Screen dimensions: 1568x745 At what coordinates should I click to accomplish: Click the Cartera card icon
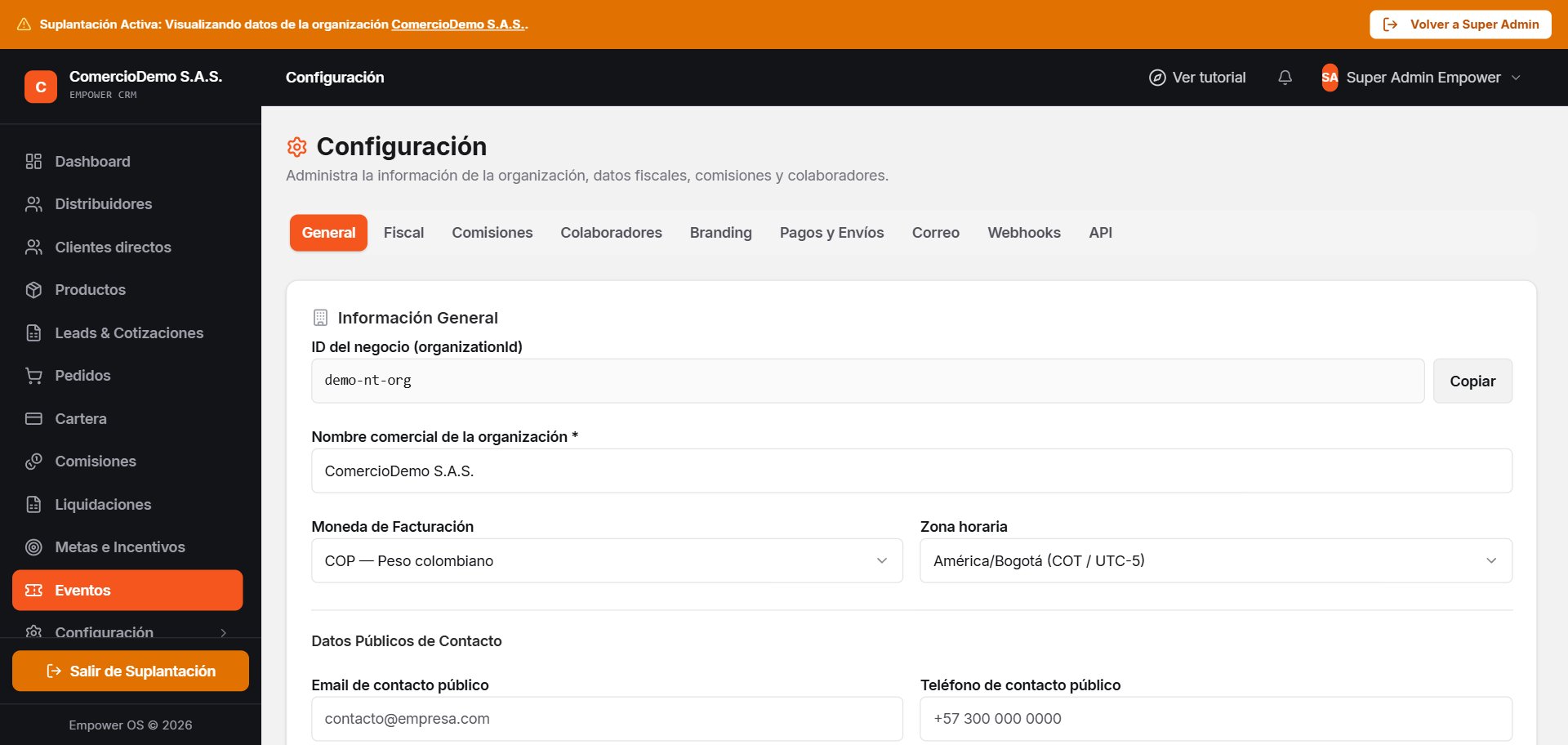[x=33, y=419]
